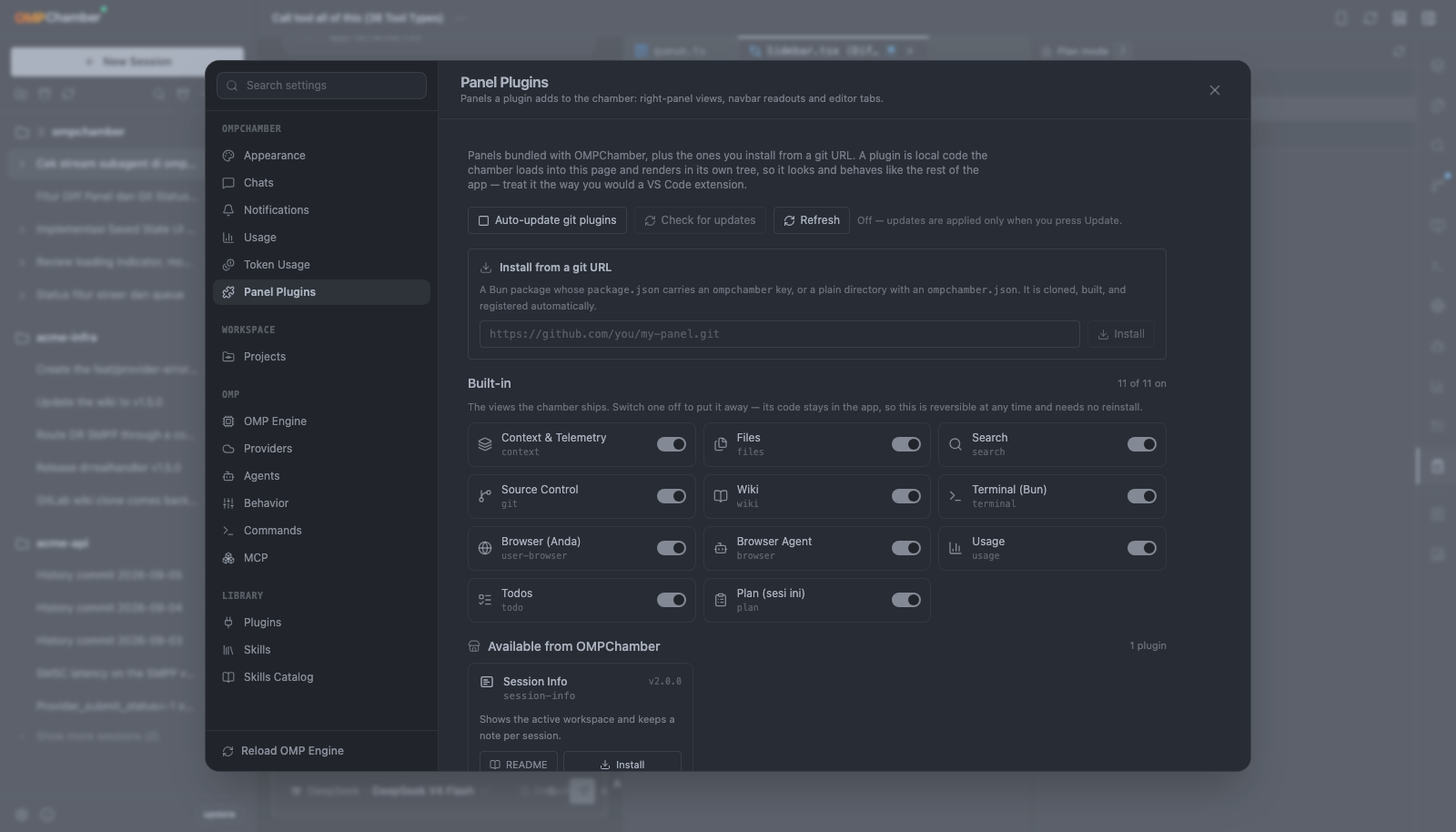Switch off the Todos panel
This screenshot has height=832, width=1456.
coord(672,600)
